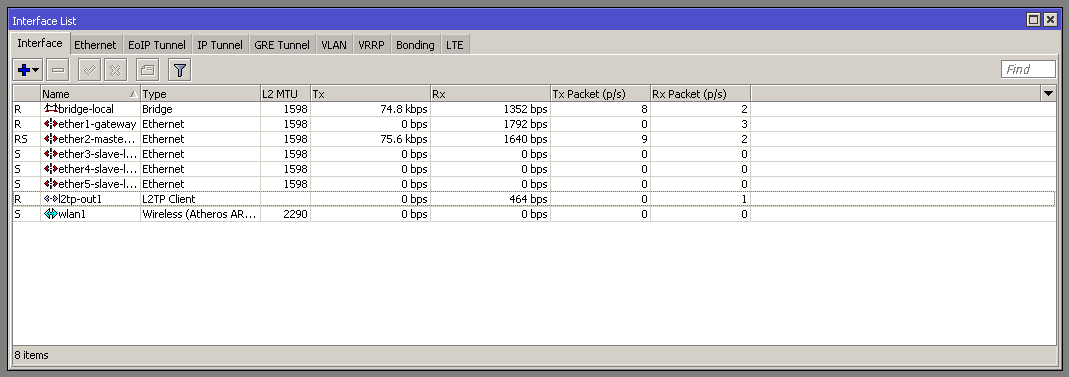The image size is (1069, 377).
Task: Click the Comment note button
Action: [147, 70]
